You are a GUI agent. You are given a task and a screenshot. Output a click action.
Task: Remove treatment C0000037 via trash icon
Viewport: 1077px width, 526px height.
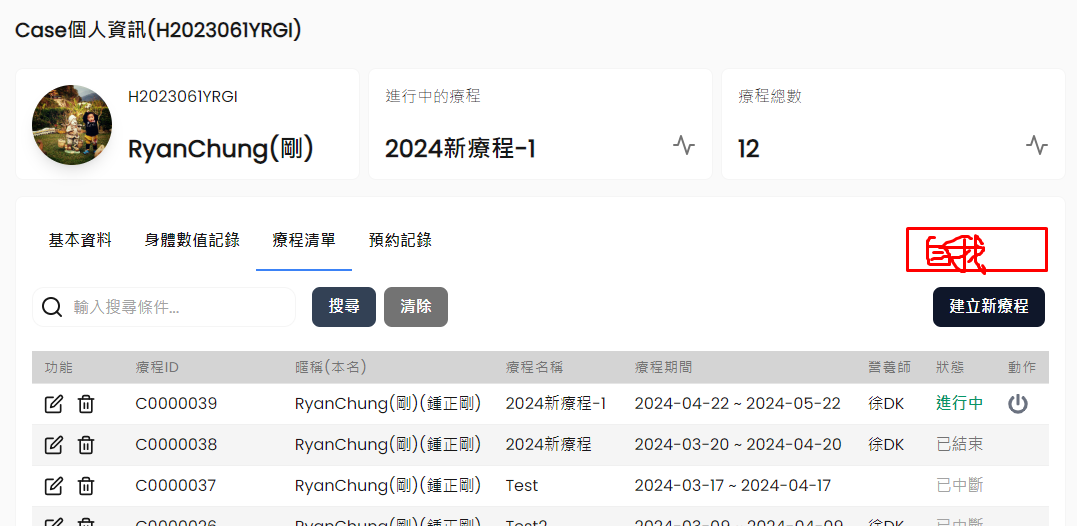click(87, 486)
